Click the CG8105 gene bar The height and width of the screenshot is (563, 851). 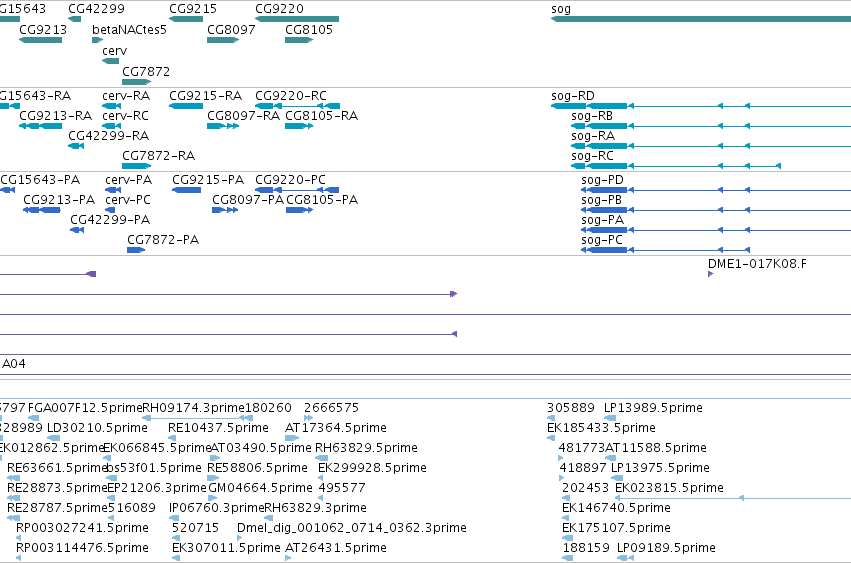tap(299, 40)
